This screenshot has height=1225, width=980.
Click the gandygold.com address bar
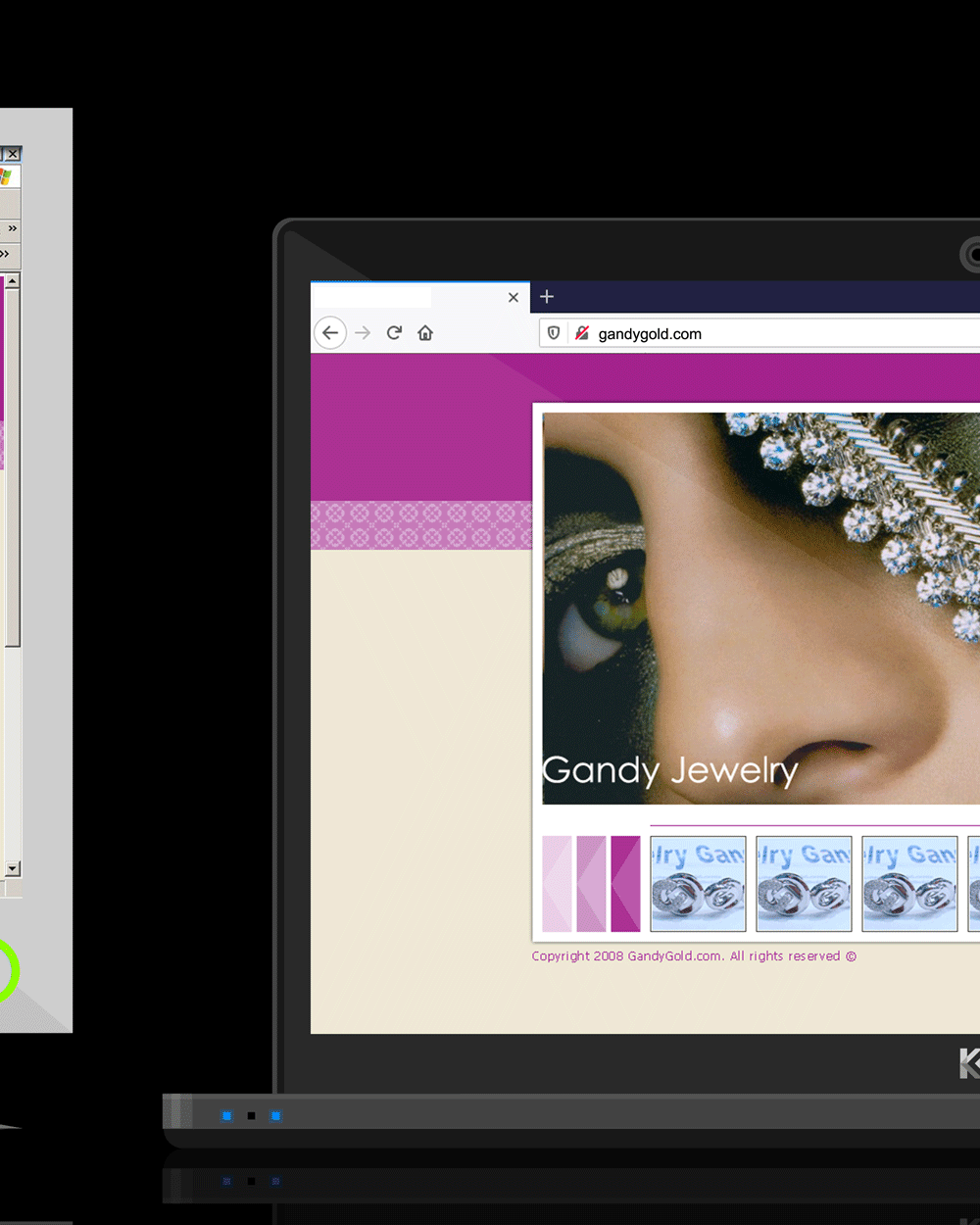point(764,334)
